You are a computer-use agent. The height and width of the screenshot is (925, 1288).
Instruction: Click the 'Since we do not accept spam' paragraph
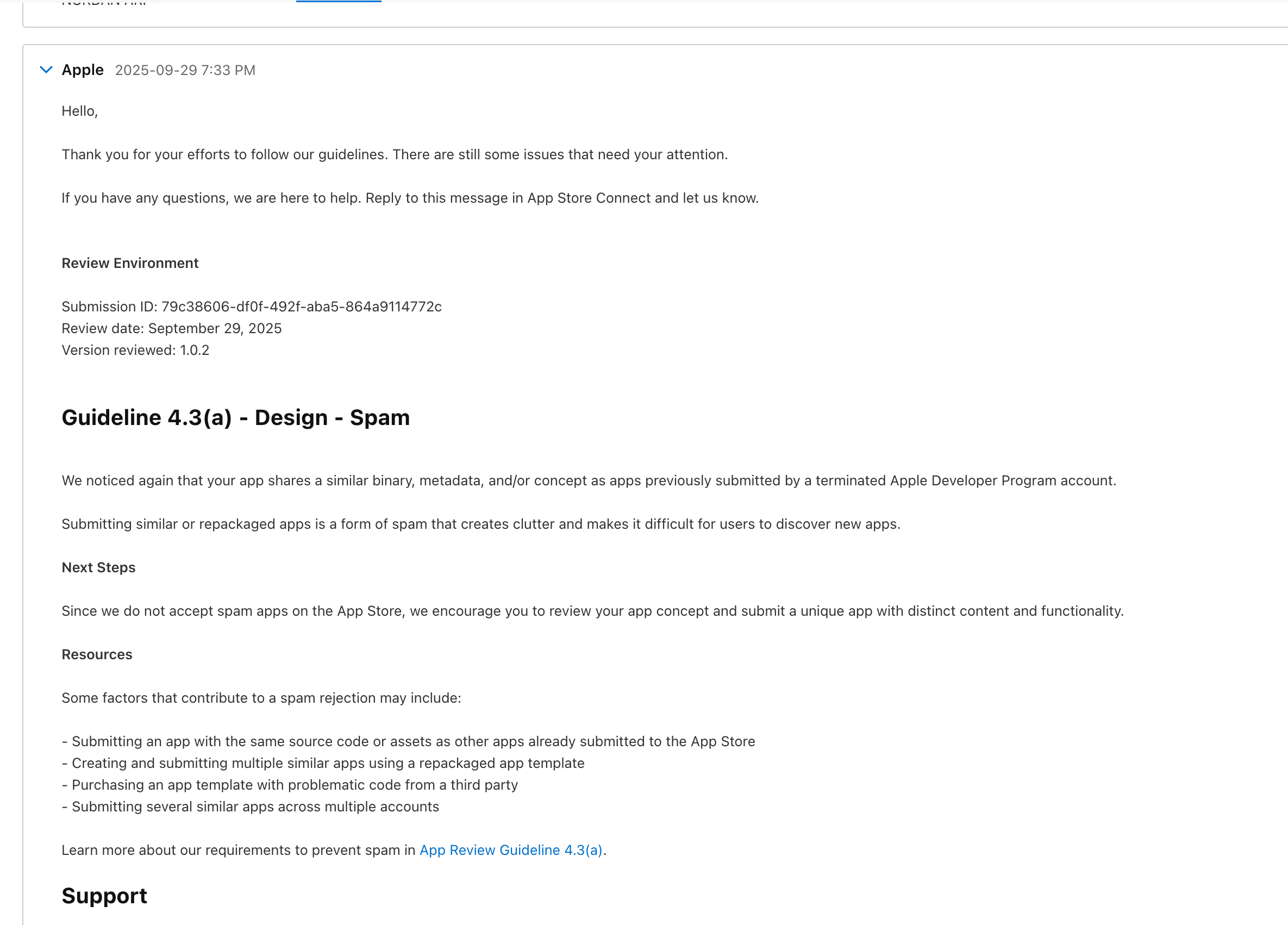coord(592,611)
